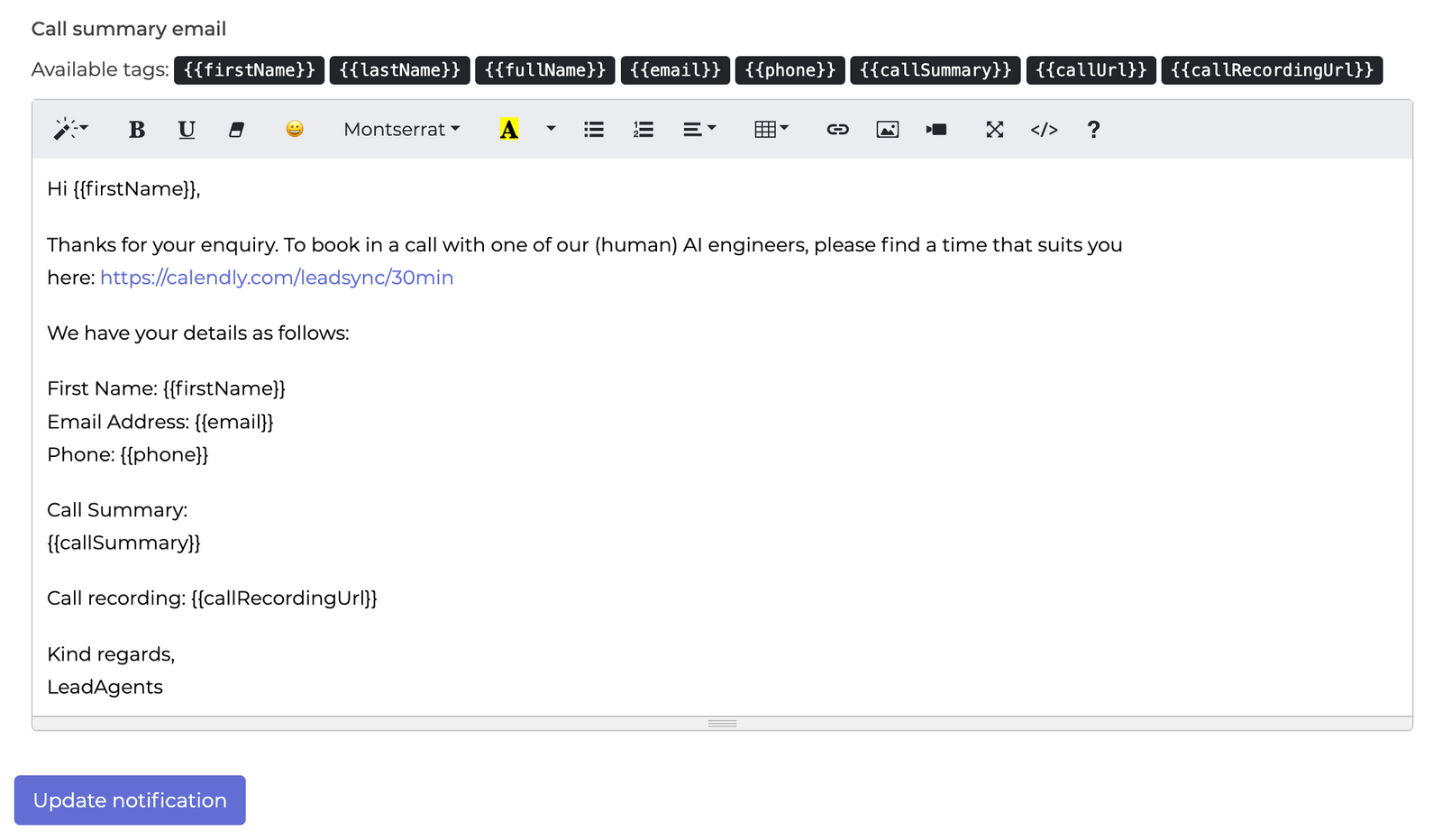The height and width of the screenshot is (840, 1442).
Task: Expand the Montserrat font family dropdown
Action: 402,130
